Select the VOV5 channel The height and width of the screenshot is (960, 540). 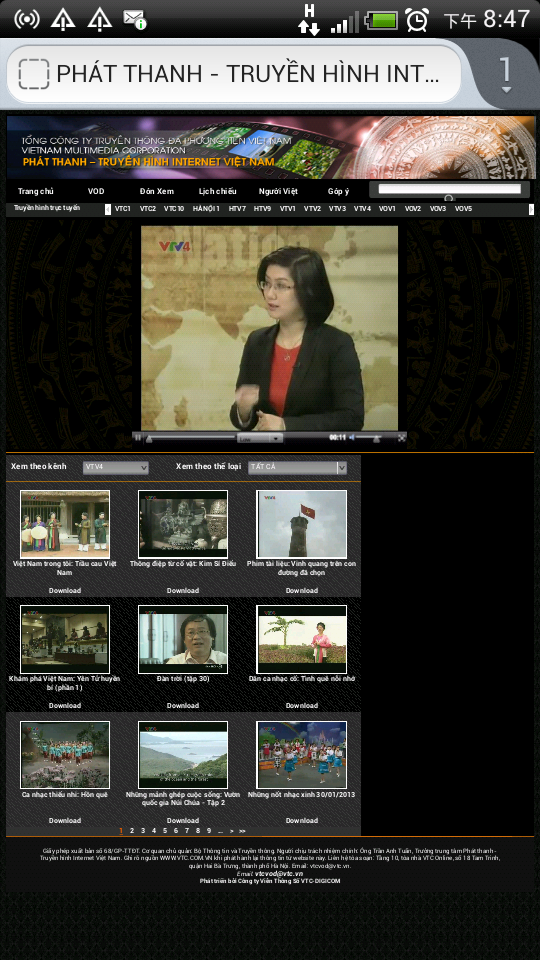tap(463, 209)
